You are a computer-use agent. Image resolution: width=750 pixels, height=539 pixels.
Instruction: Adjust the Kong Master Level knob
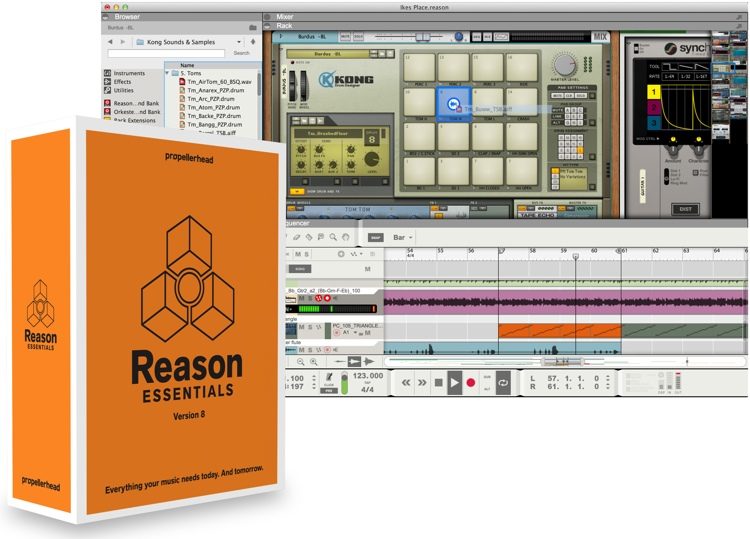564,65
